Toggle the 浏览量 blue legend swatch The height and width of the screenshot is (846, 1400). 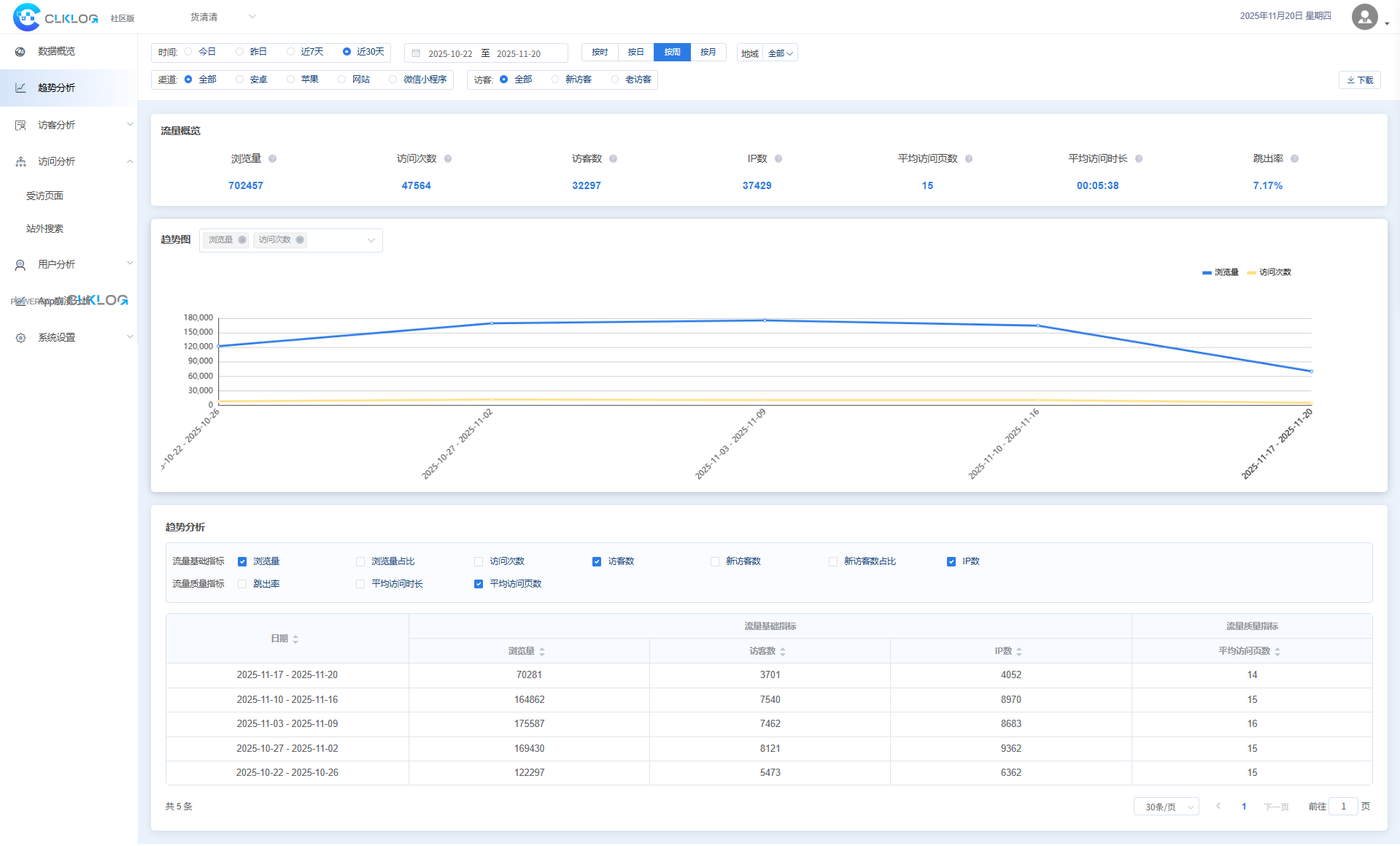tap(1207, 273)
